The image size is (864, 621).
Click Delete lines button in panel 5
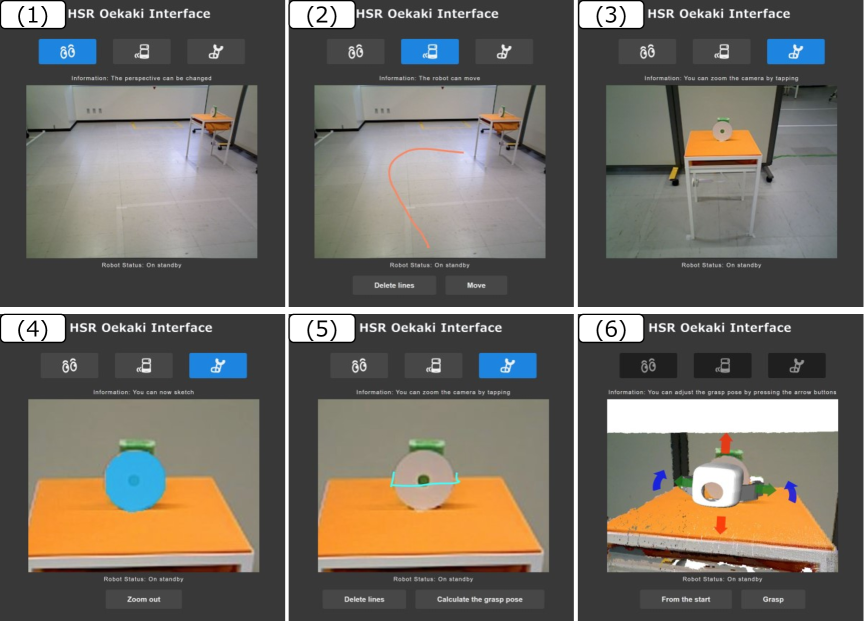coord(364,600)
